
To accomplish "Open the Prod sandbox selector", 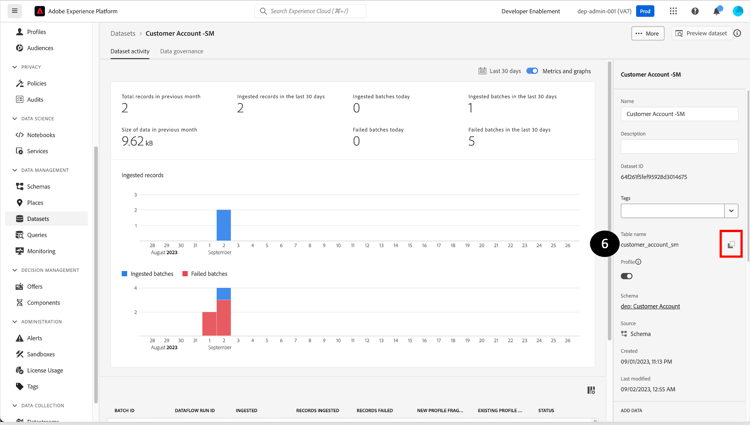I will 645,11.
